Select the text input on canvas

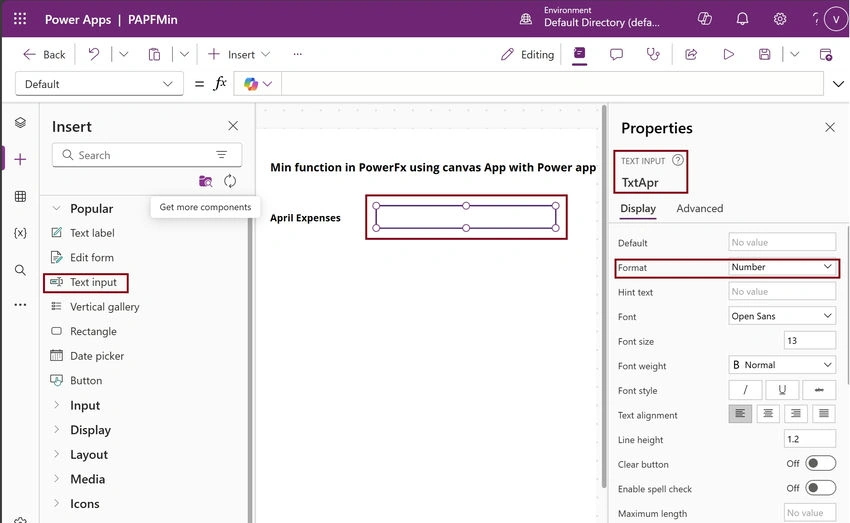point(466,217)
